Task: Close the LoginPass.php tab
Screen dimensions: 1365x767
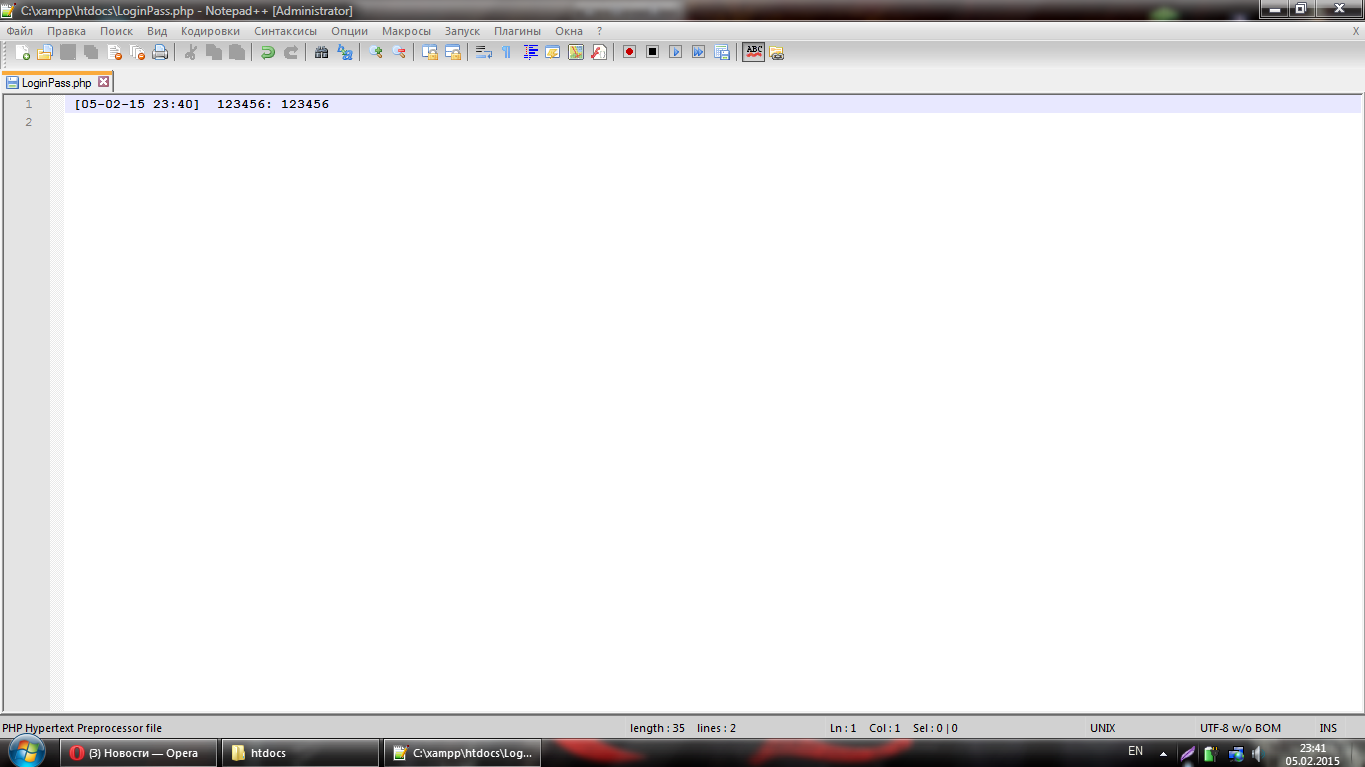Action: (x=103, y=83)
